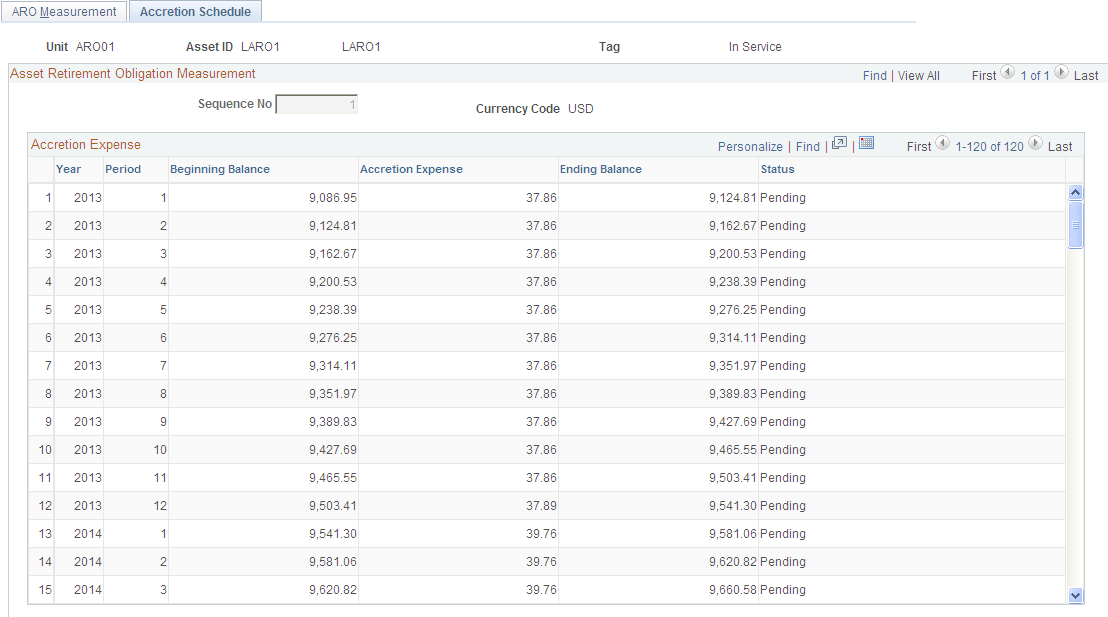Open grid in new window icon

point(839,143)
